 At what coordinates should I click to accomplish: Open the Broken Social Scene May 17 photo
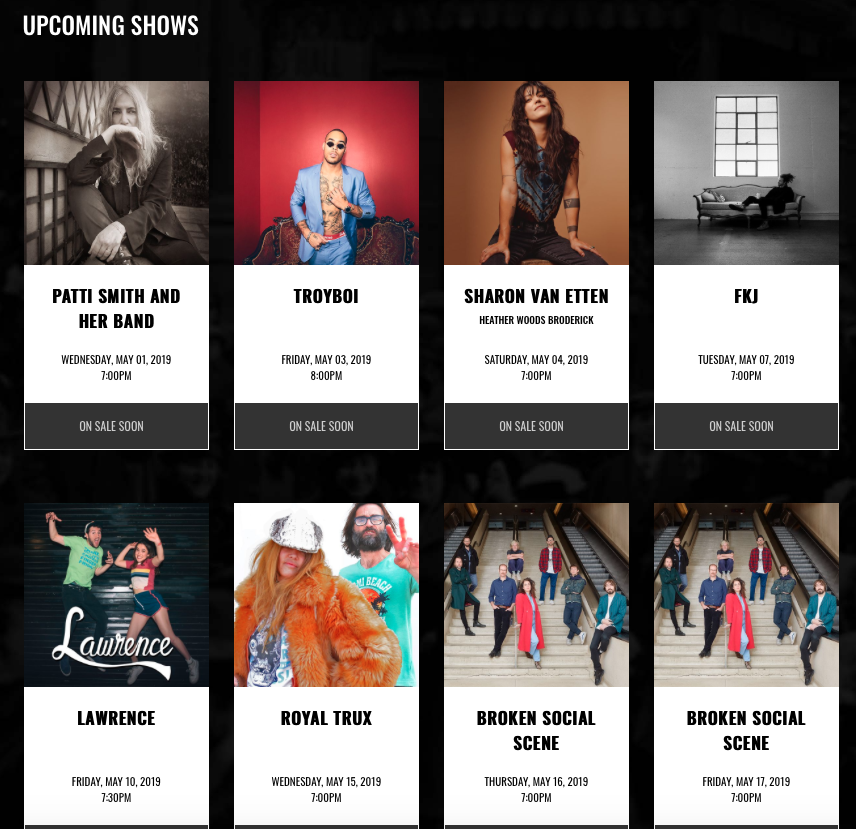[x=746, y=595]
